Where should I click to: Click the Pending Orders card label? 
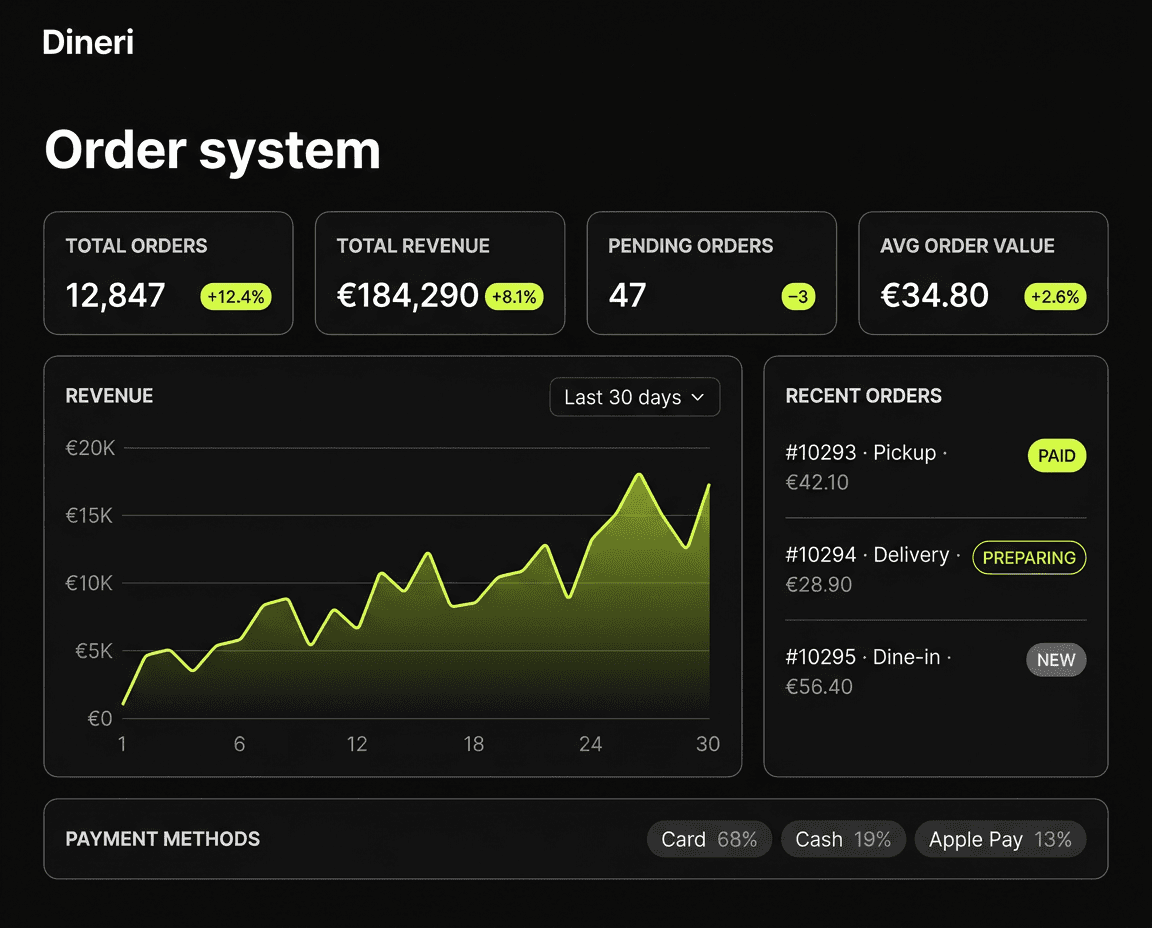691,245
